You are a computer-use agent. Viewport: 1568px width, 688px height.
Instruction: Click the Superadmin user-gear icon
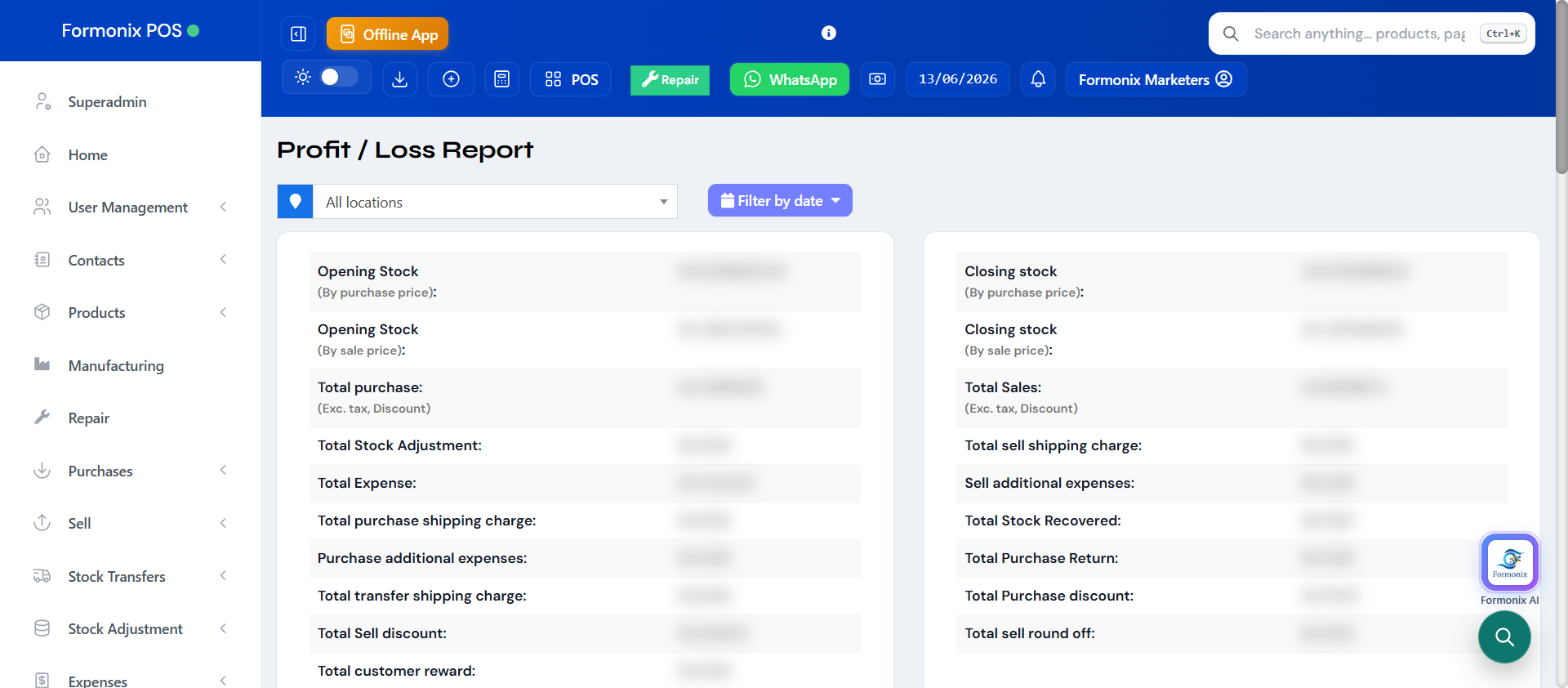tap(42, 101)
